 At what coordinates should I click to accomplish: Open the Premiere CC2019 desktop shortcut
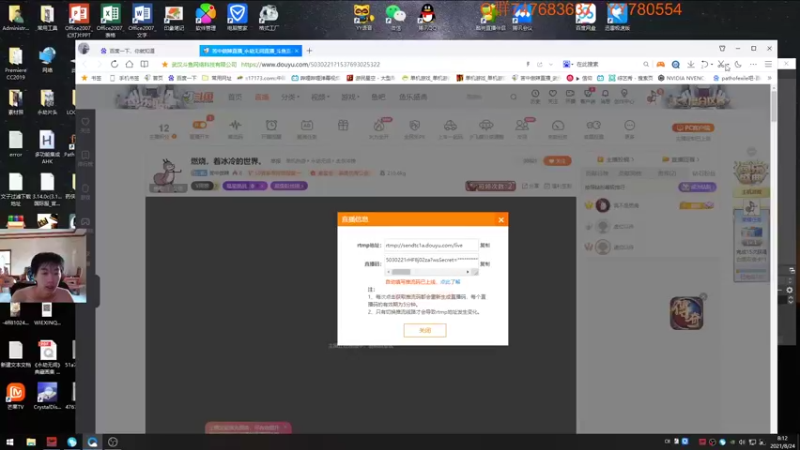point(15,63)
